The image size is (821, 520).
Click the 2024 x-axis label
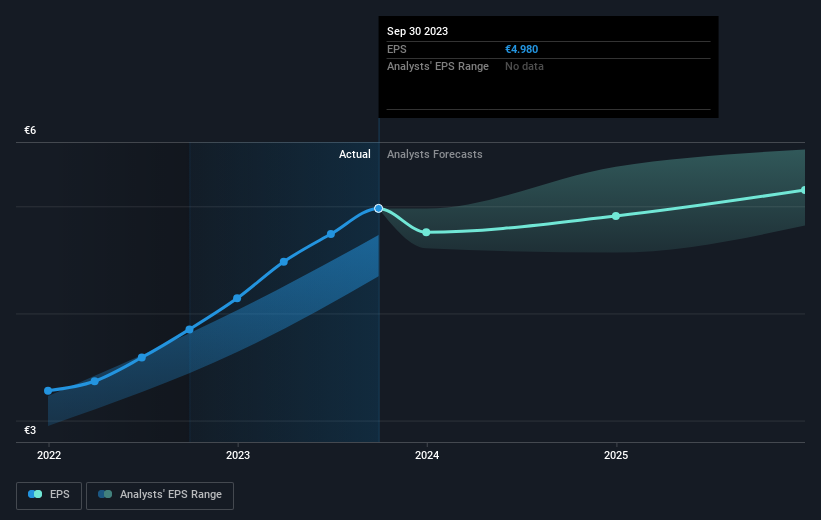427,455
